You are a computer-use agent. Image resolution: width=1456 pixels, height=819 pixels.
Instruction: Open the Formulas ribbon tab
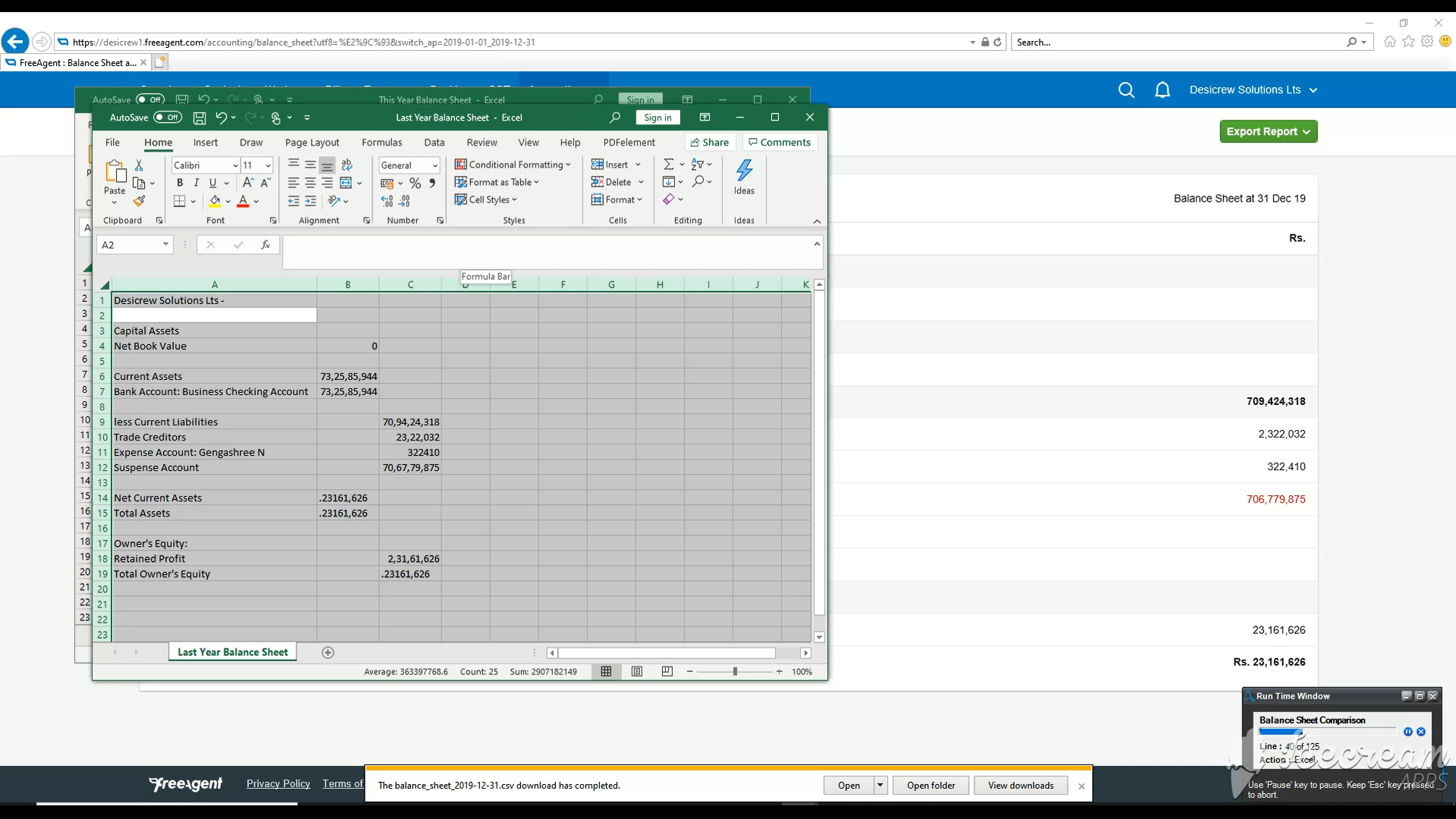(x=381, y=143)
